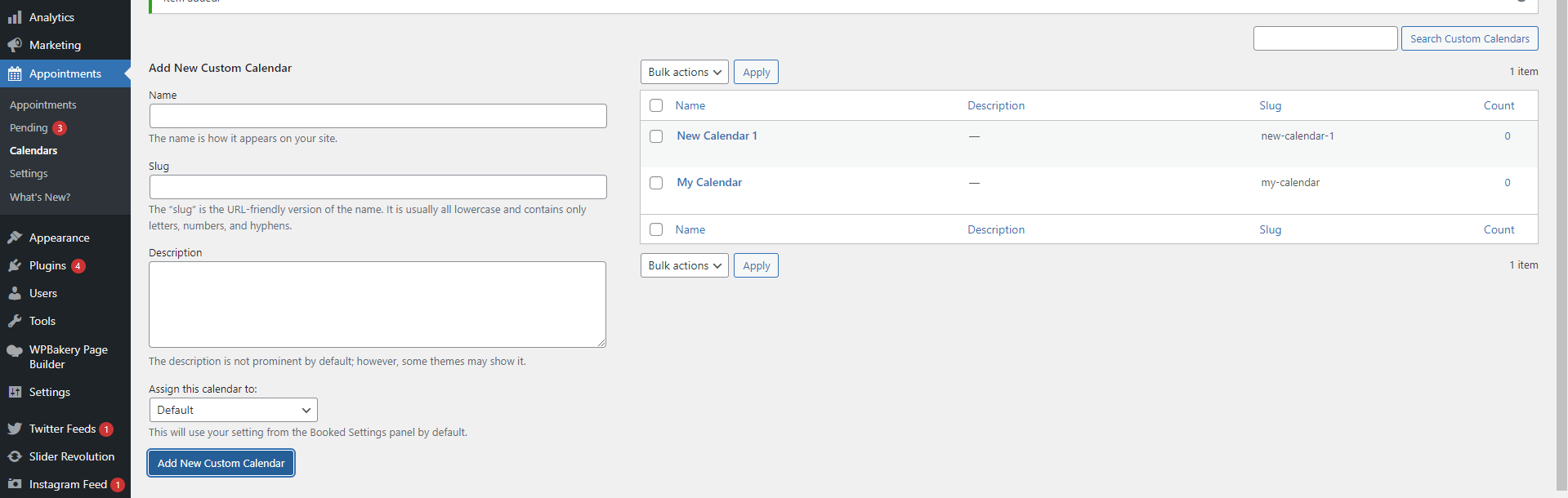Screen dimensions: 1568x498
Task: Click the calendar Name input field
Action: (377, 116)
